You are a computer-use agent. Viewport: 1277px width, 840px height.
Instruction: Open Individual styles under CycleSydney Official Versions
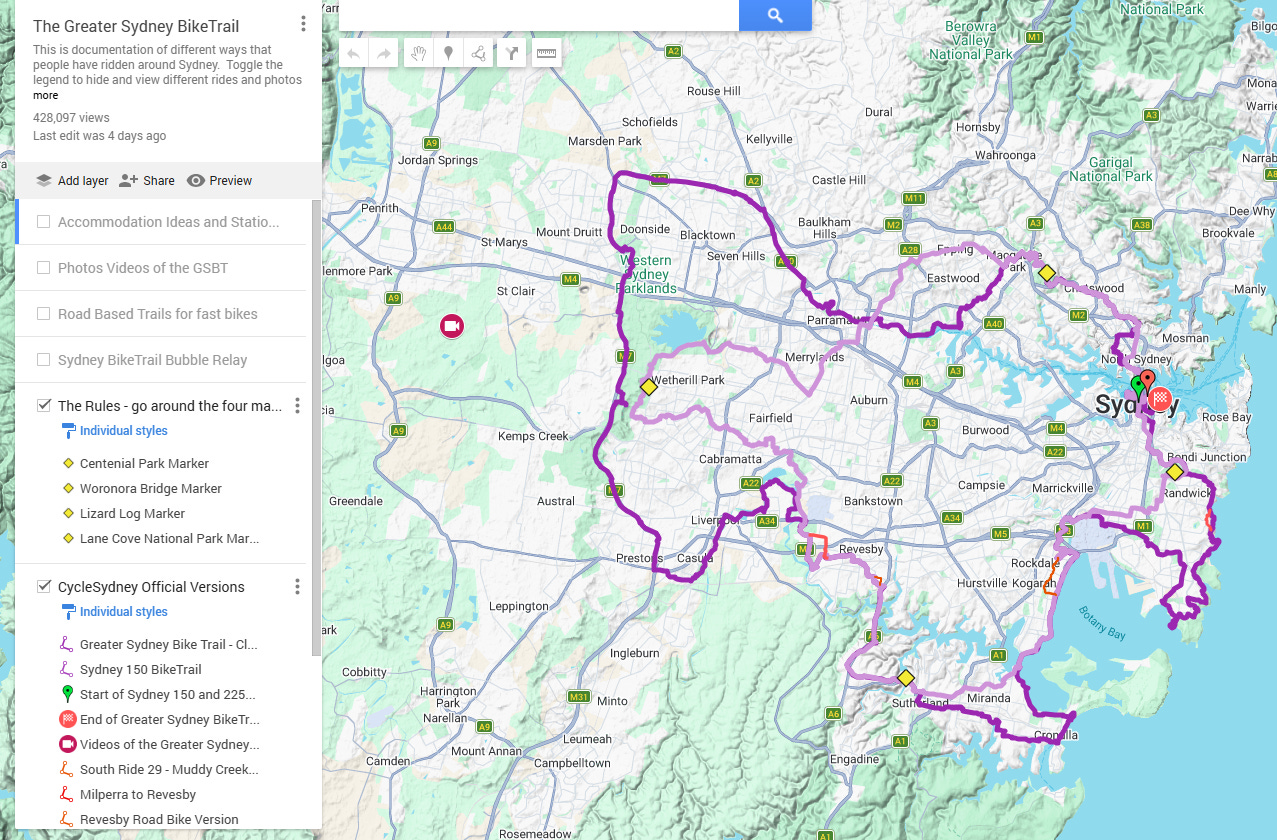click(124, 612)
